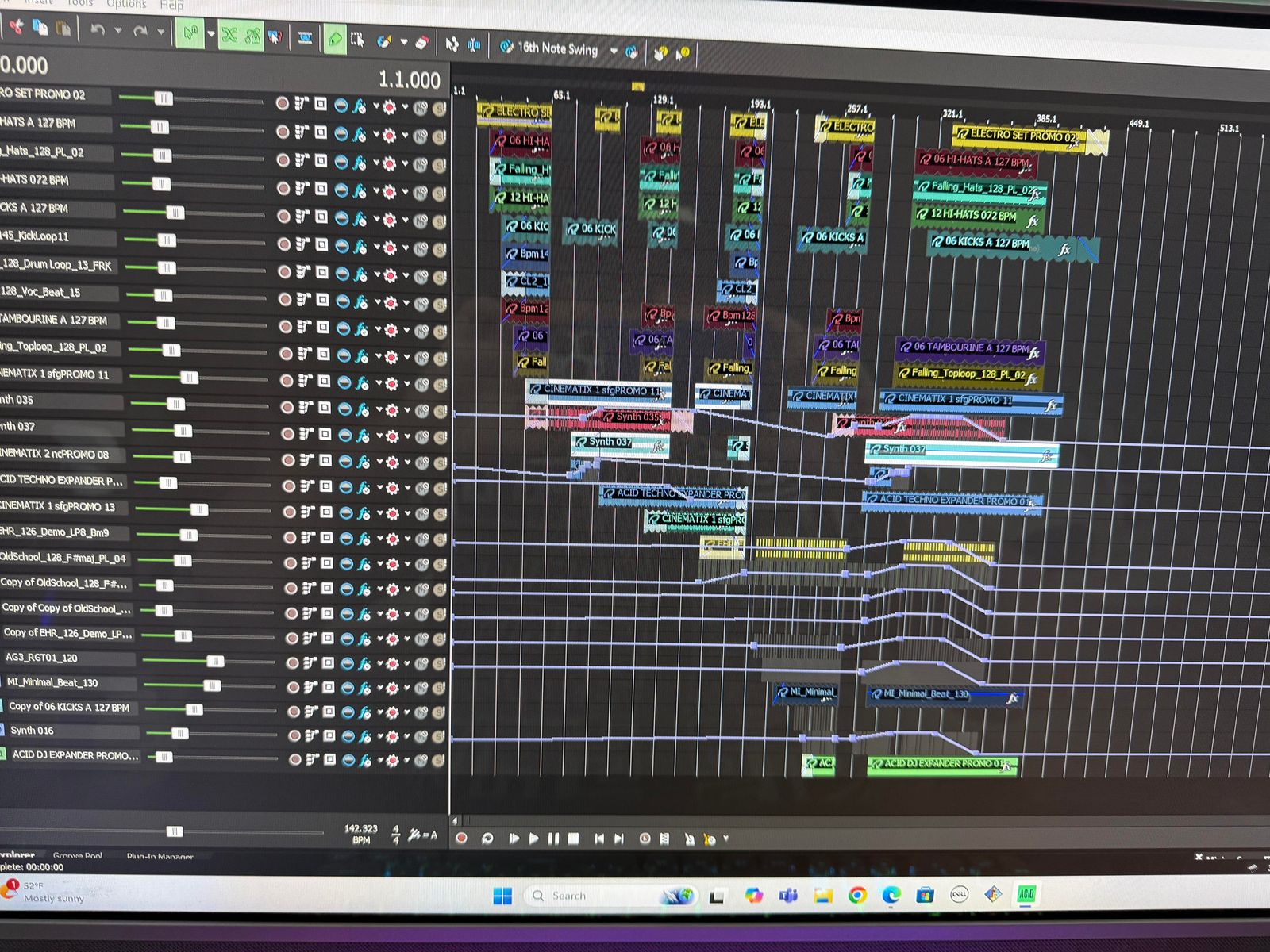The image size is (1270, 952).
Task: Select the Draw tool (pencil) in toolbar
Action: [x=335, y=38]
